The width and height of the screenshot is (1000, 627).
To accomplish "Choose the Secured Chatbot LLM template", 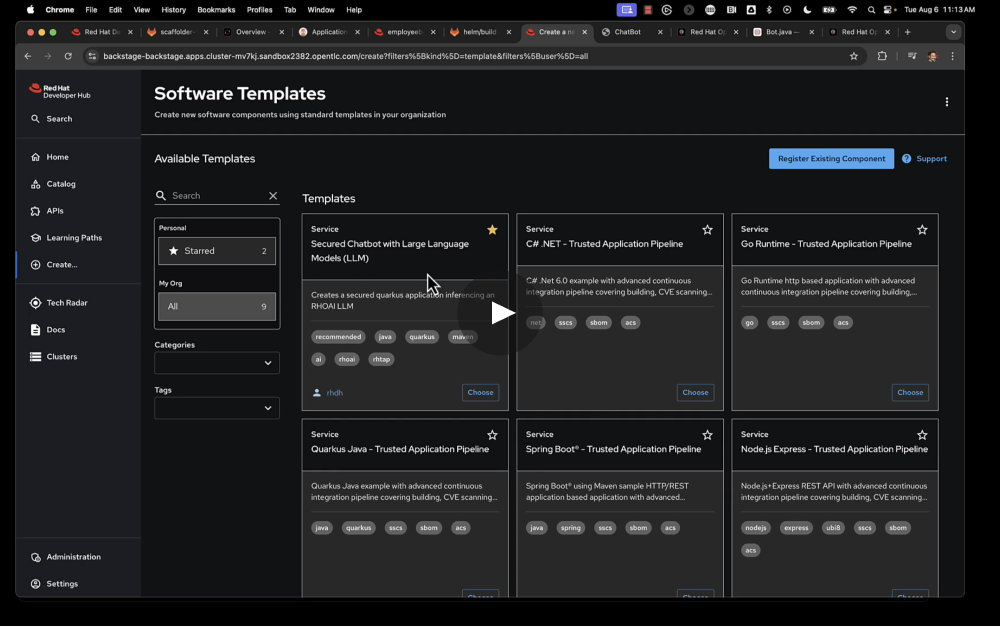I will point(480,392).
